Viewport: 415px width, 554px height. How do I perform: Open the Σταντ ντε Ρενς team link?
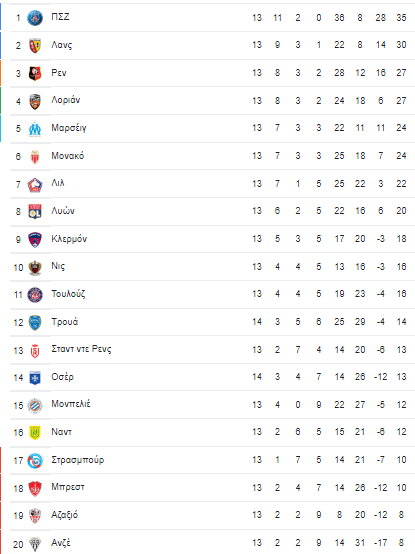click(x=81, y=349)
